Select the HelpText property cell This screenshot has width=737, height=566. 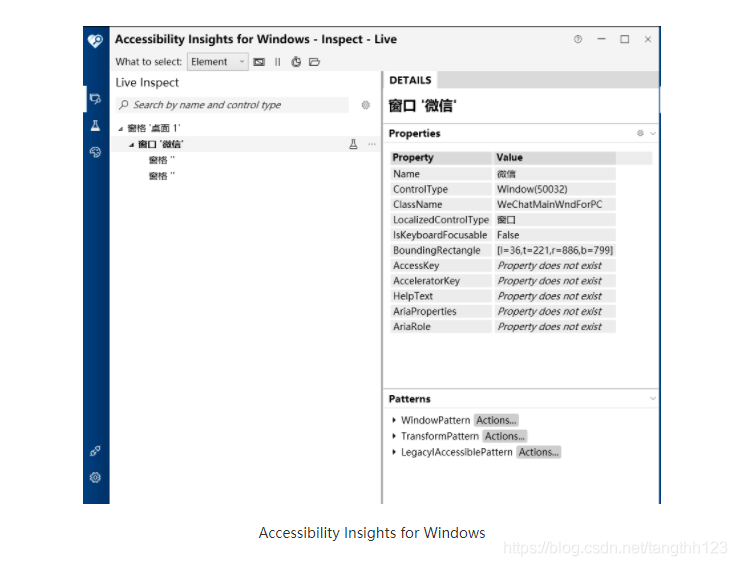point(441,296)
